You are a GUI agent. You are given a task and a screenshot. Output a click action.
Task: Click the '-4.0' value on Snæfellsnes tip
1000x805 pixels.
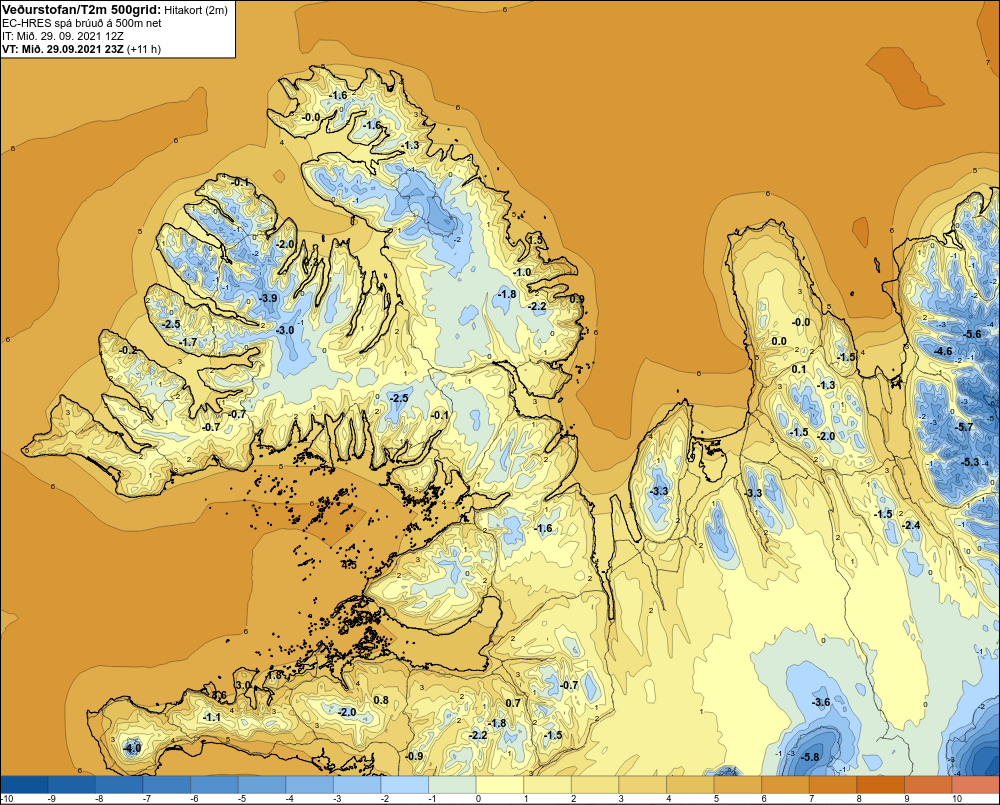[132, 748]
